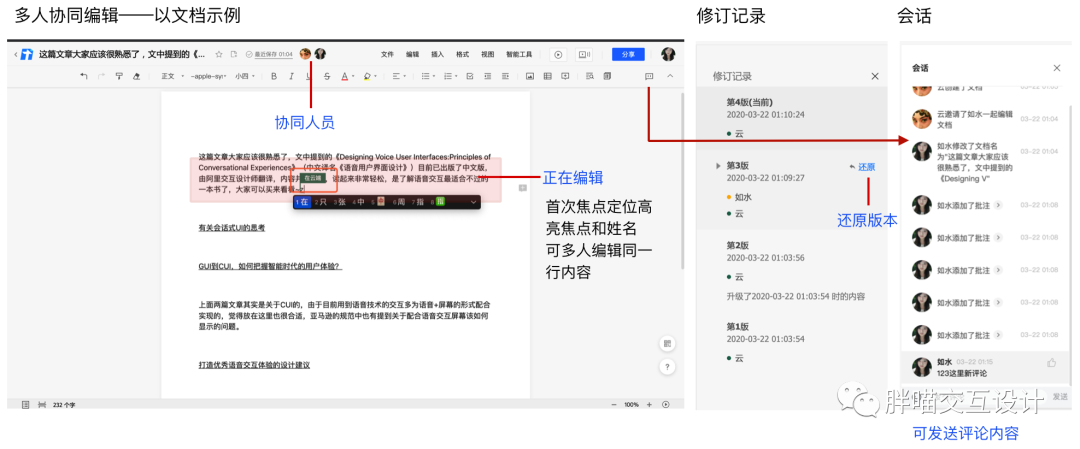Click the increase indent icon
1080x449 pixels.
(506, 76)
